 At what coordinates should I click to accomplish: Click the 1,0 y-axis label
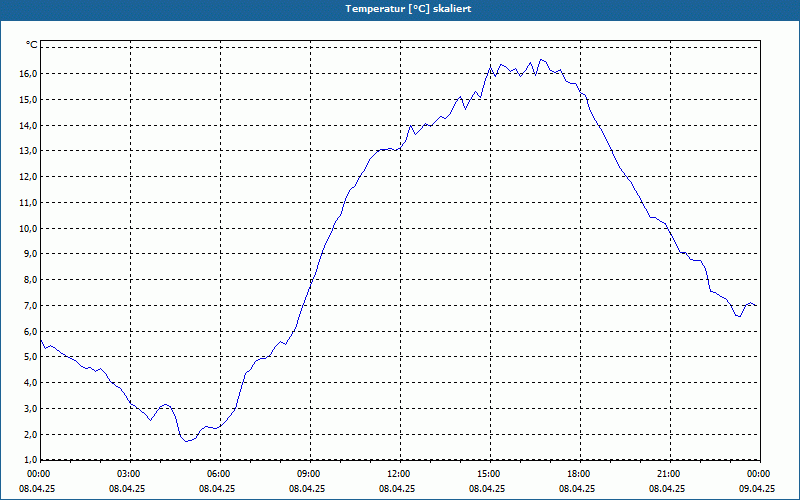pyautogui.click(x=31, y=460)
